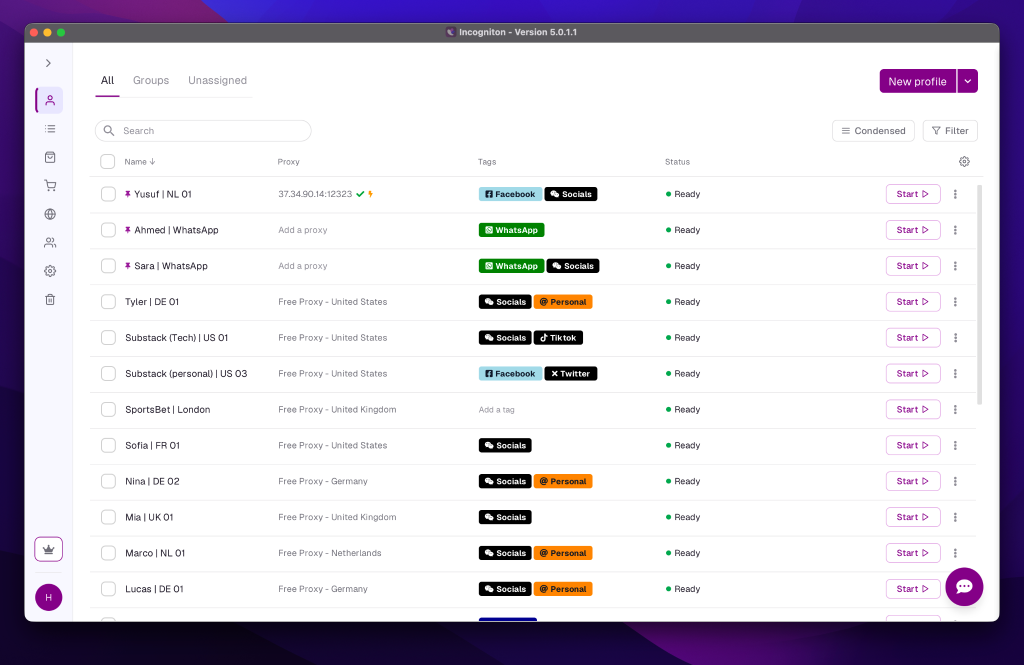Viewport: 1024px width, 665px height.
Task: Click the orange Personal tag on Tyler | DE 01
Action: click(x=563, y=302)
